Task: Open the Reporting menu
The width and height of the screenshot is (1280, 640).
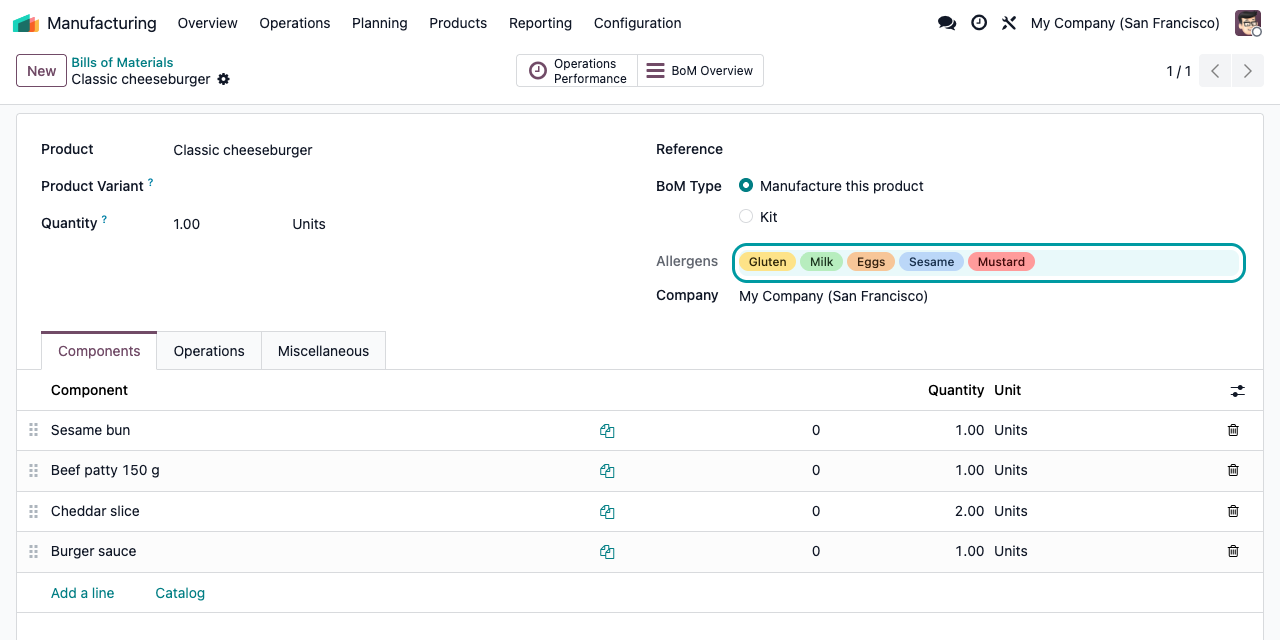Action: pyautogui.click(x=540, y=23)
